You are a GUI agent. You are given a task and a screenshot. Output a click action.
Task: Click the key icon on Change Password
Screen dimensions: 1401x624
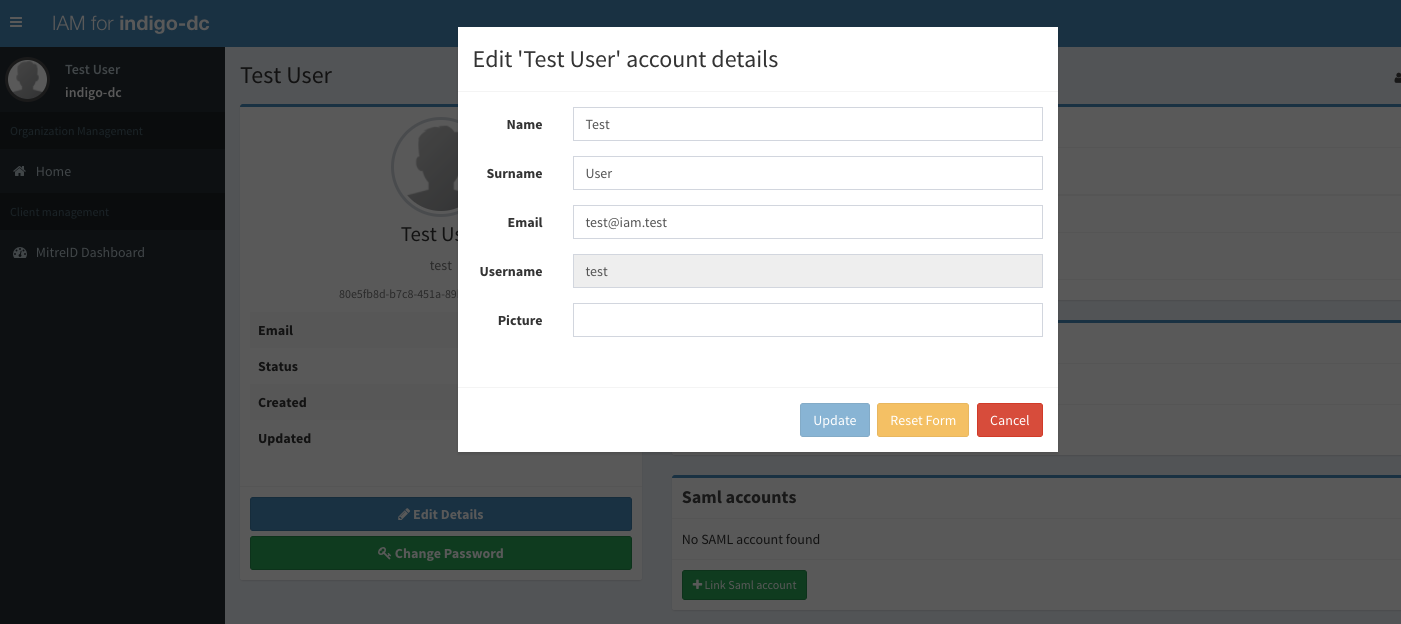coord(384,553)
